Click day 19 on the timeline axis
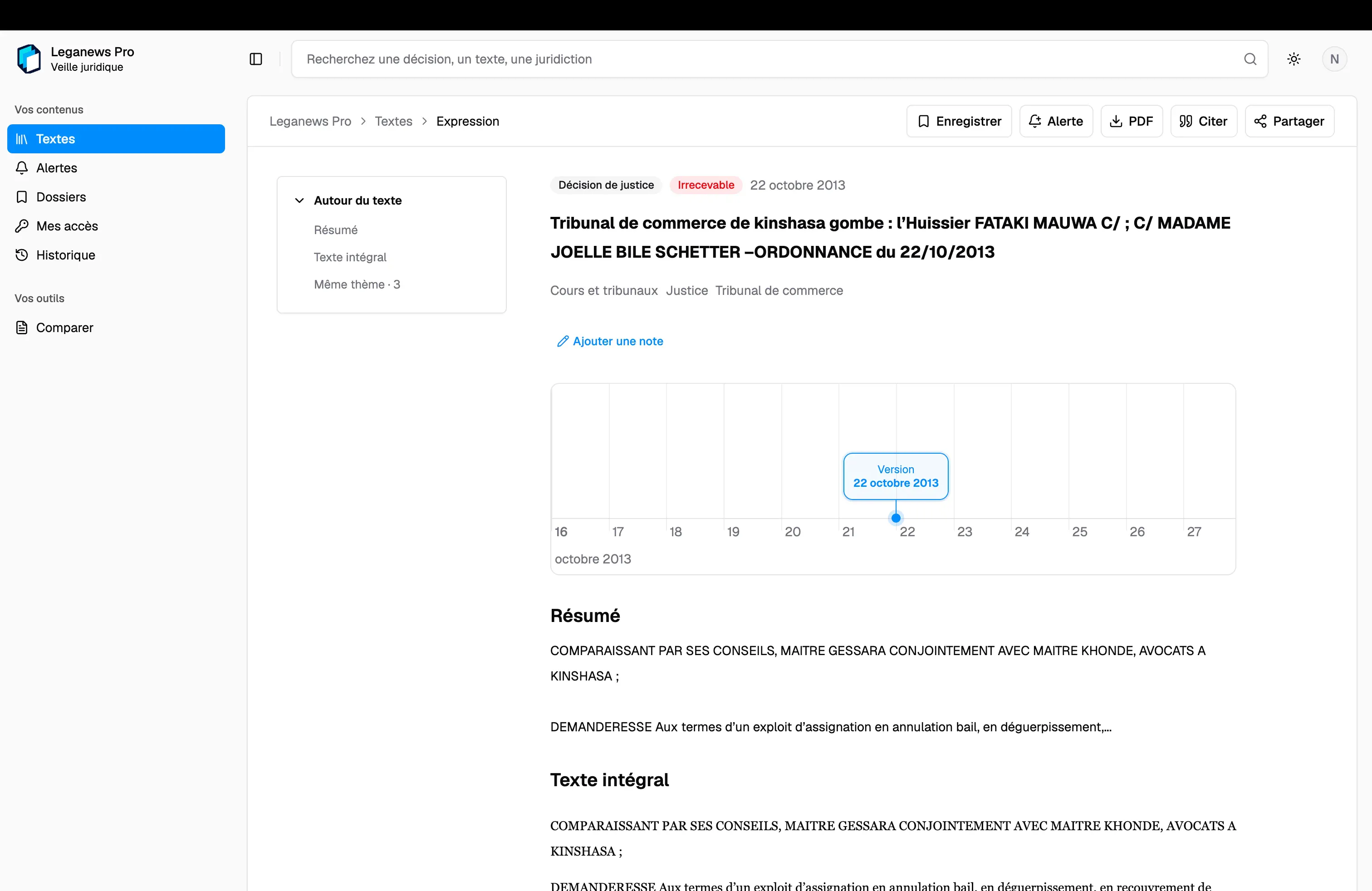Viewport: 1372px width, 891px height. point(733,531)
